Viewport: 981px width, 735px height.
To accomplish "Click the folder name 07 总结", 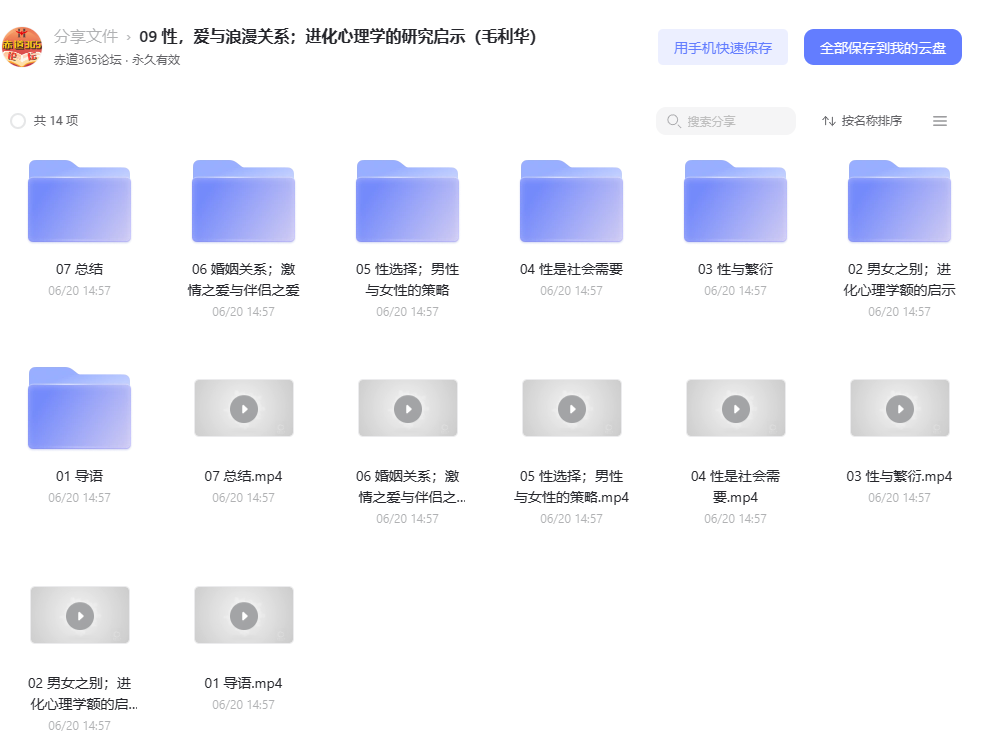I will [79, 269].
